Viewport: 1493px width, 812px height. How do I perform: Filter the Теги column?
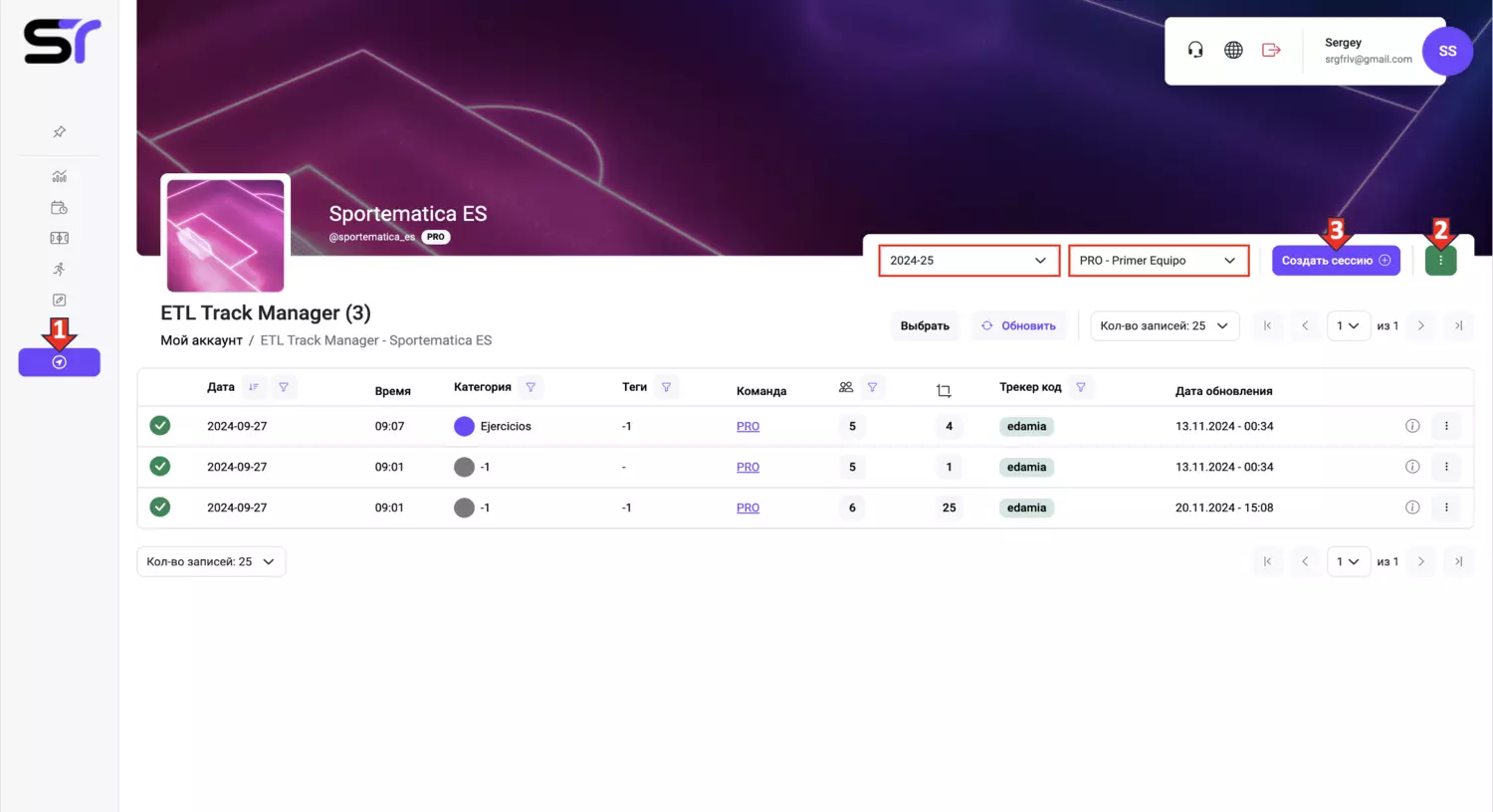pos(666,387)
